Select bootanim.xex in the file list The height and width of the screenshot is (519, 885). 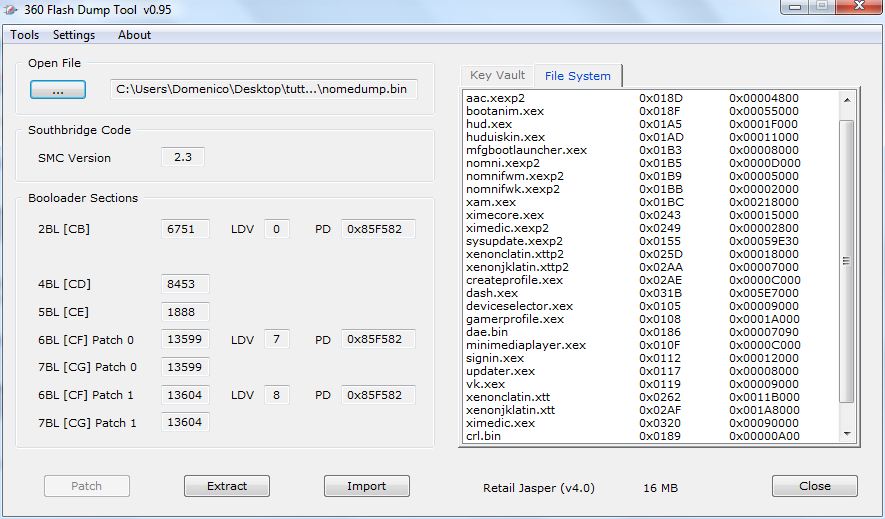[505, 111]
